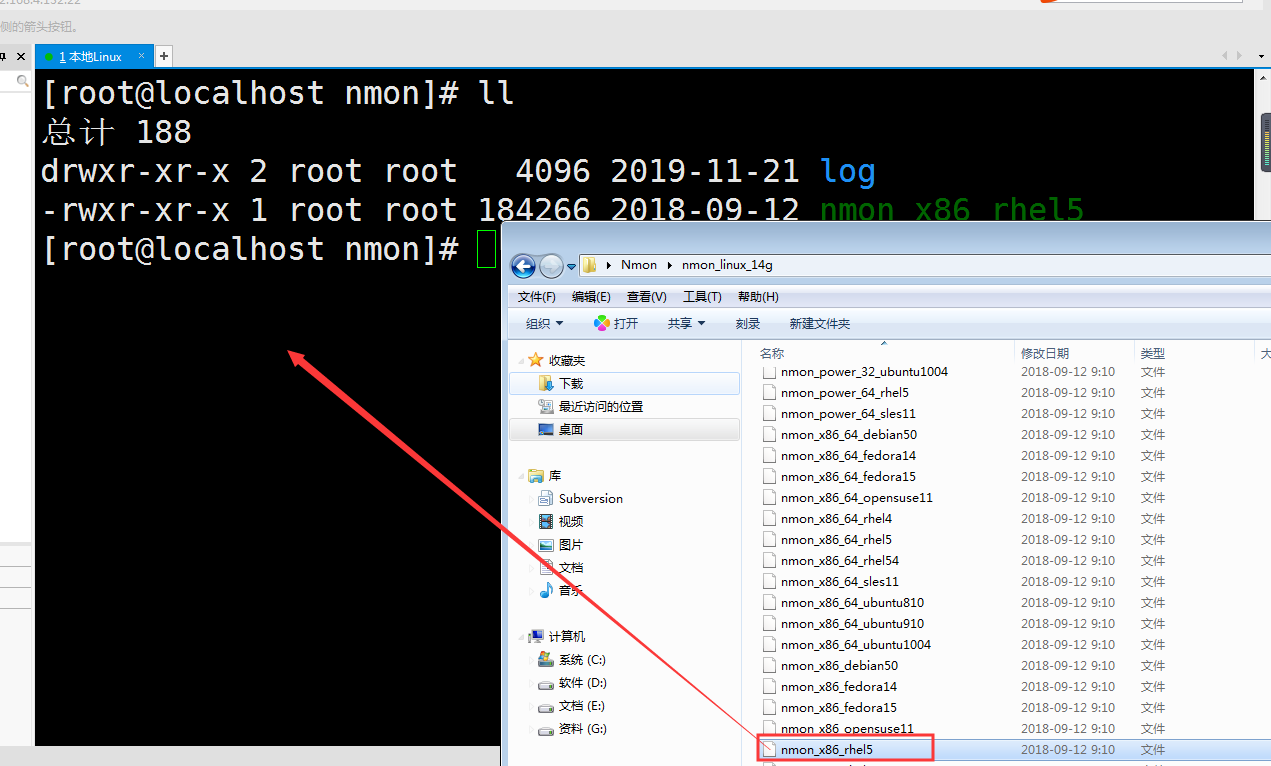Select 桌面 in navigation pane
Screen dimensions: 1271x766
point(570,429)
